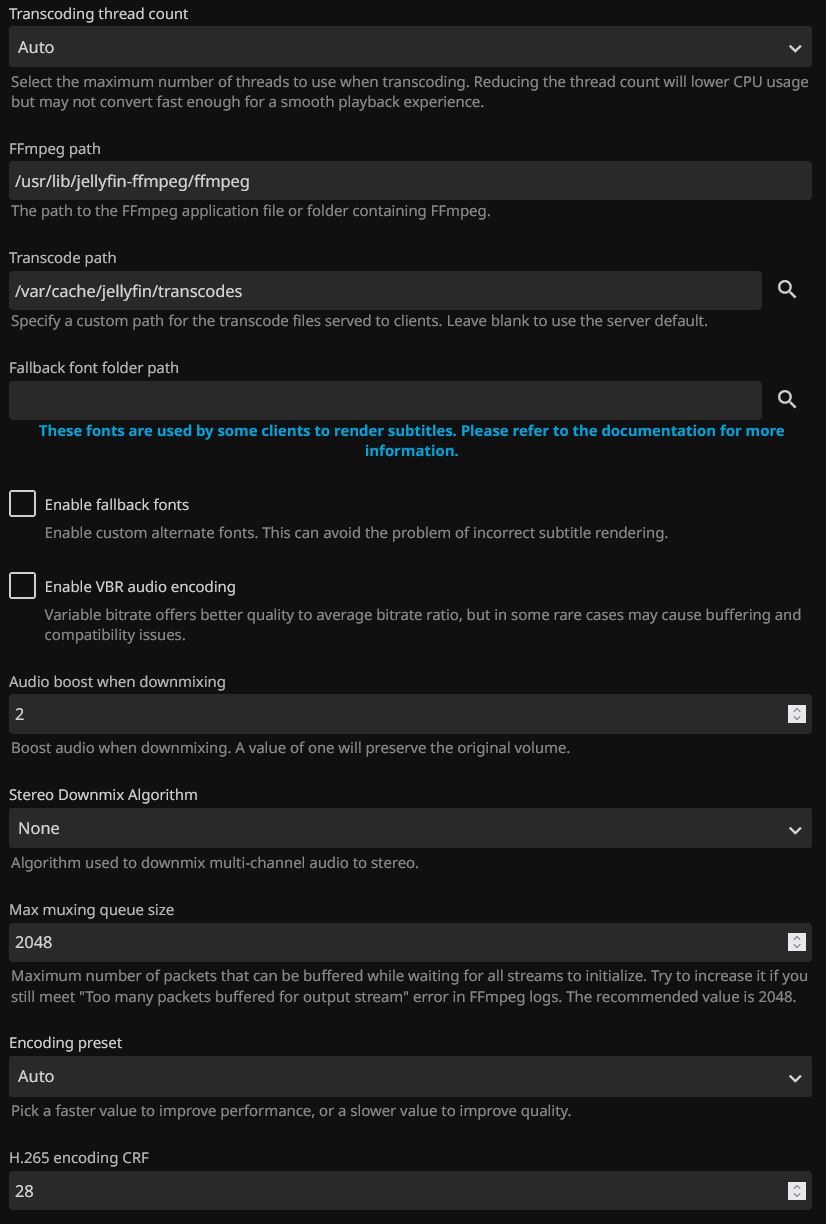Click the H.265 encoding CRF stepper
The height and width of the screenshot is (1224, 826).
[x=796, y=1191]
